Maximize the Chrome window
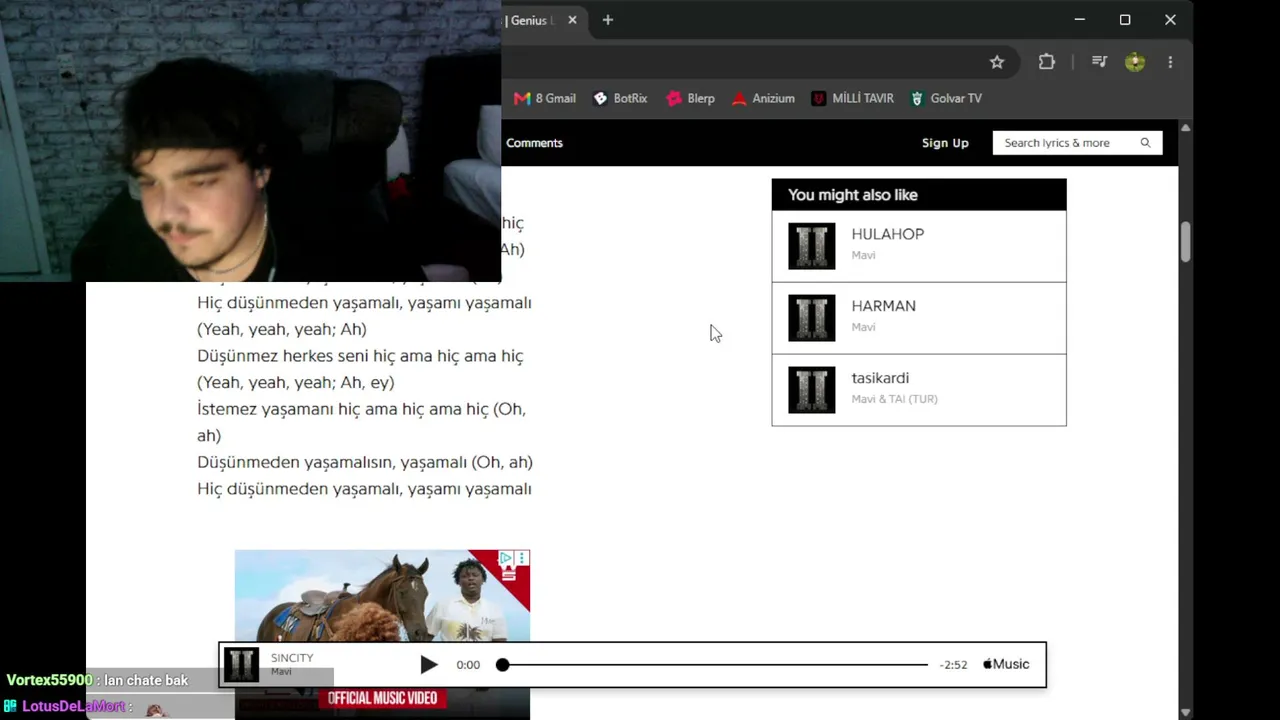 pos(1125,20)
